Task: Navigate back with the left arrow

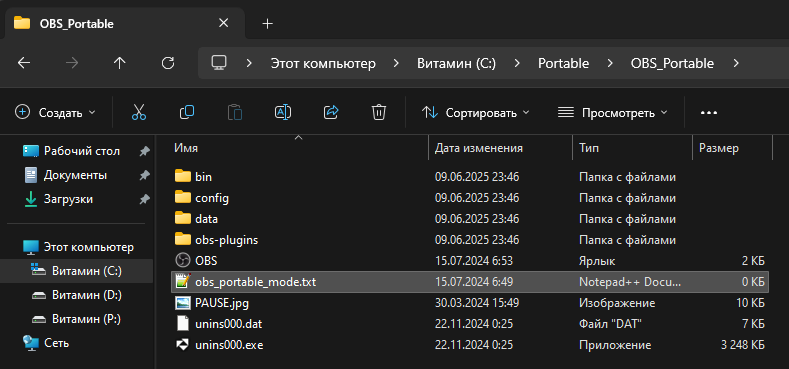Action: [24, 63]
